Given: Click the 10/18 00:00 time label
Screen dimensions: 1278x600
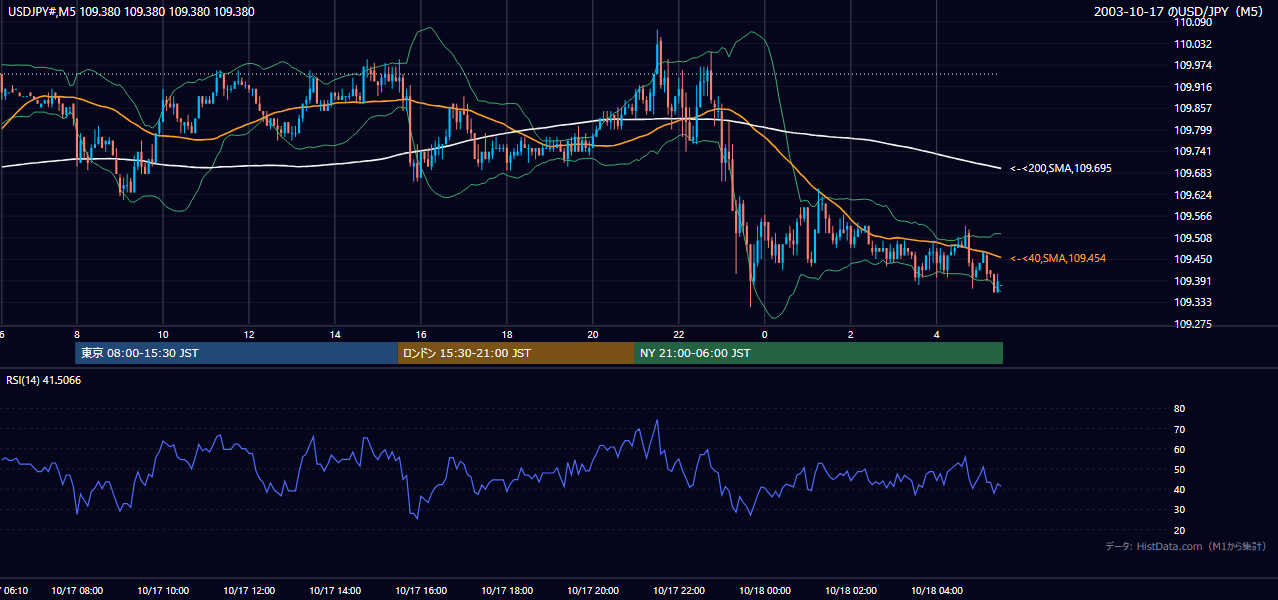Looking at the screenshot, I should click(x=765, y=591).
